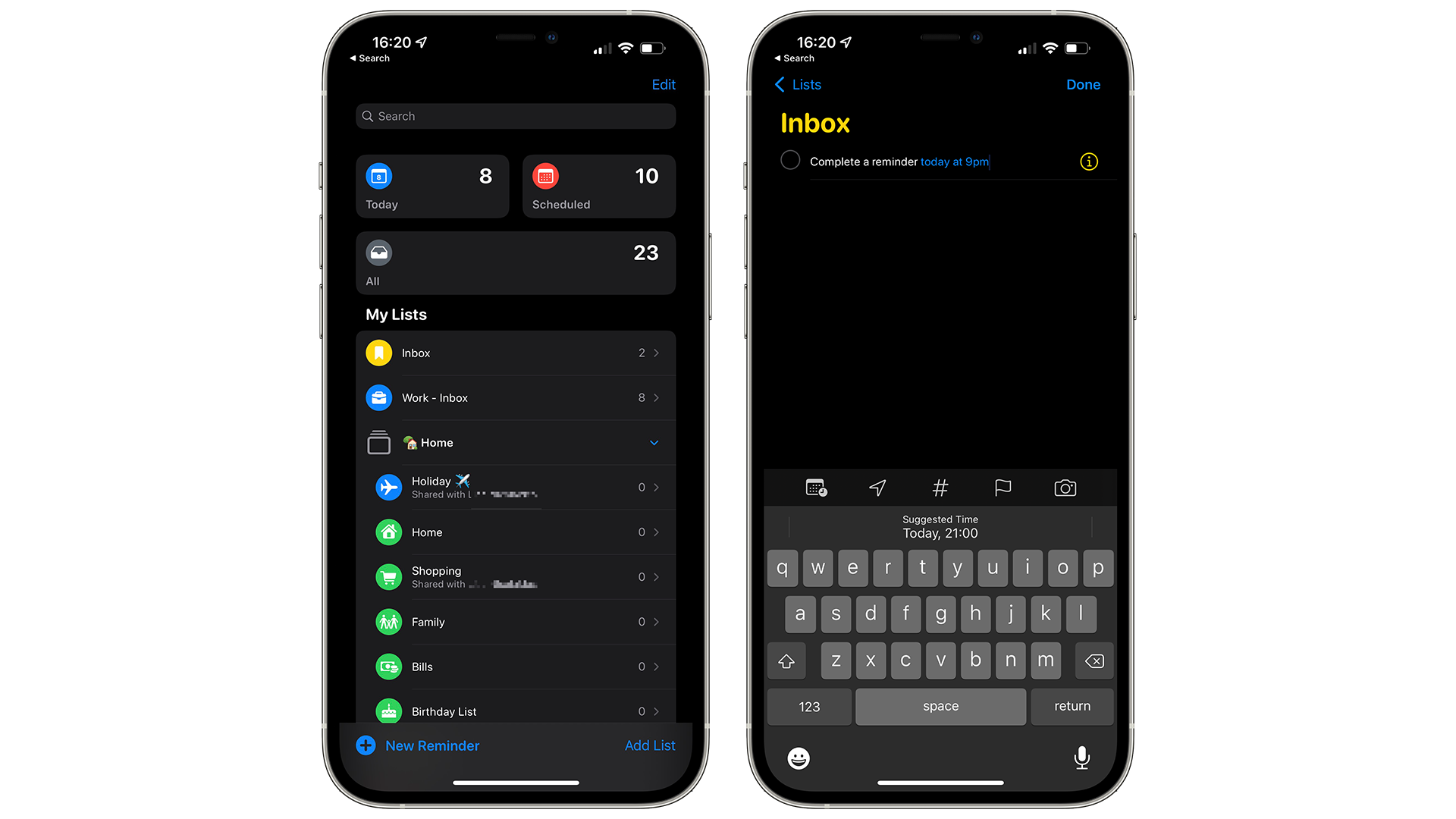Viewport: 1456px width, 819px height.
Task: Tap the Today smart list icon
Action: tap(381, 175)
